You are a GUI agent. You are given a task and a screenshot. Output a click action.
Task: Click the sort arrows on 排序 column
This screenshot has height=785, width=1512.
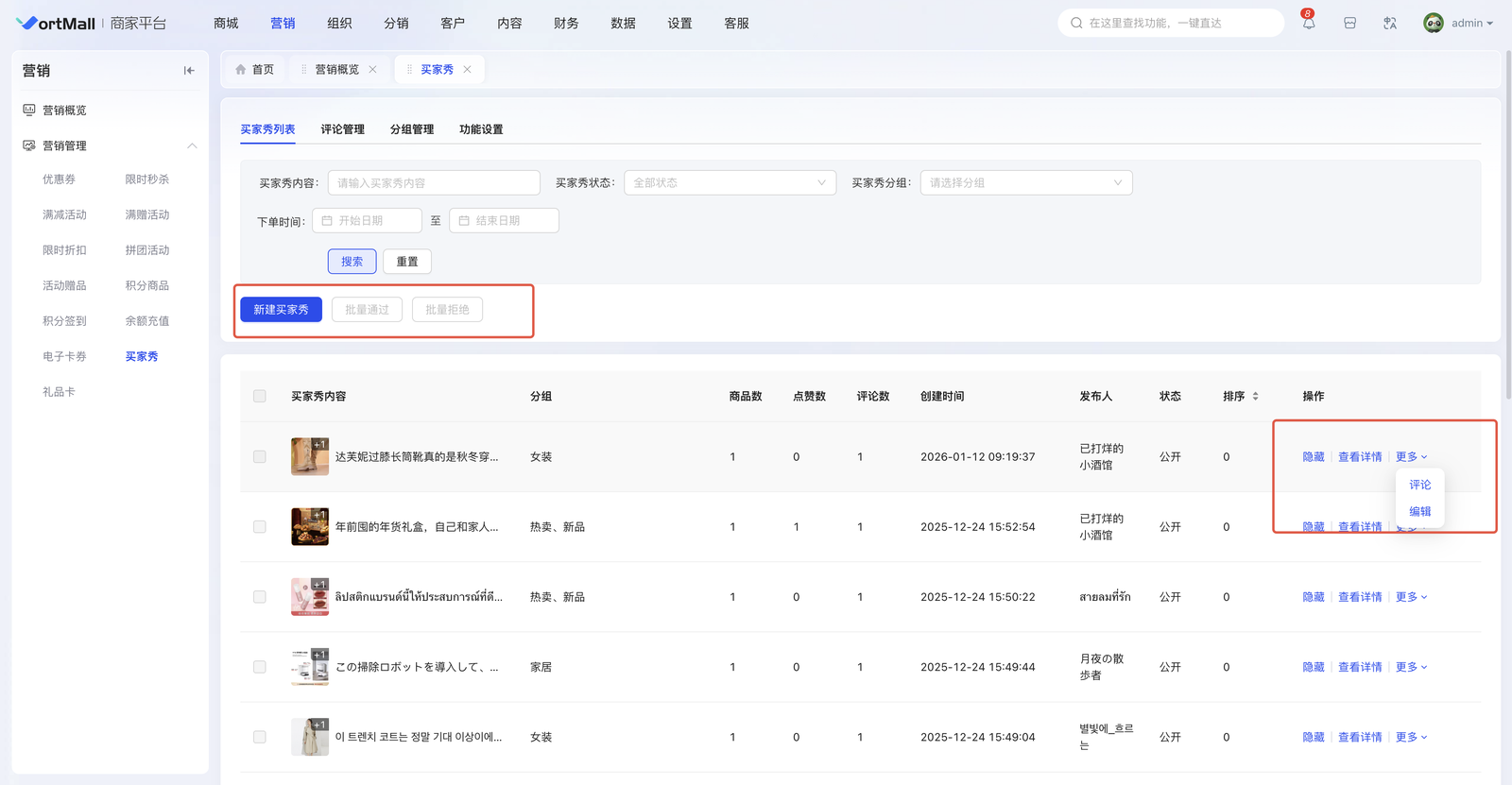pyautogui.click(x=1255, y=397)
